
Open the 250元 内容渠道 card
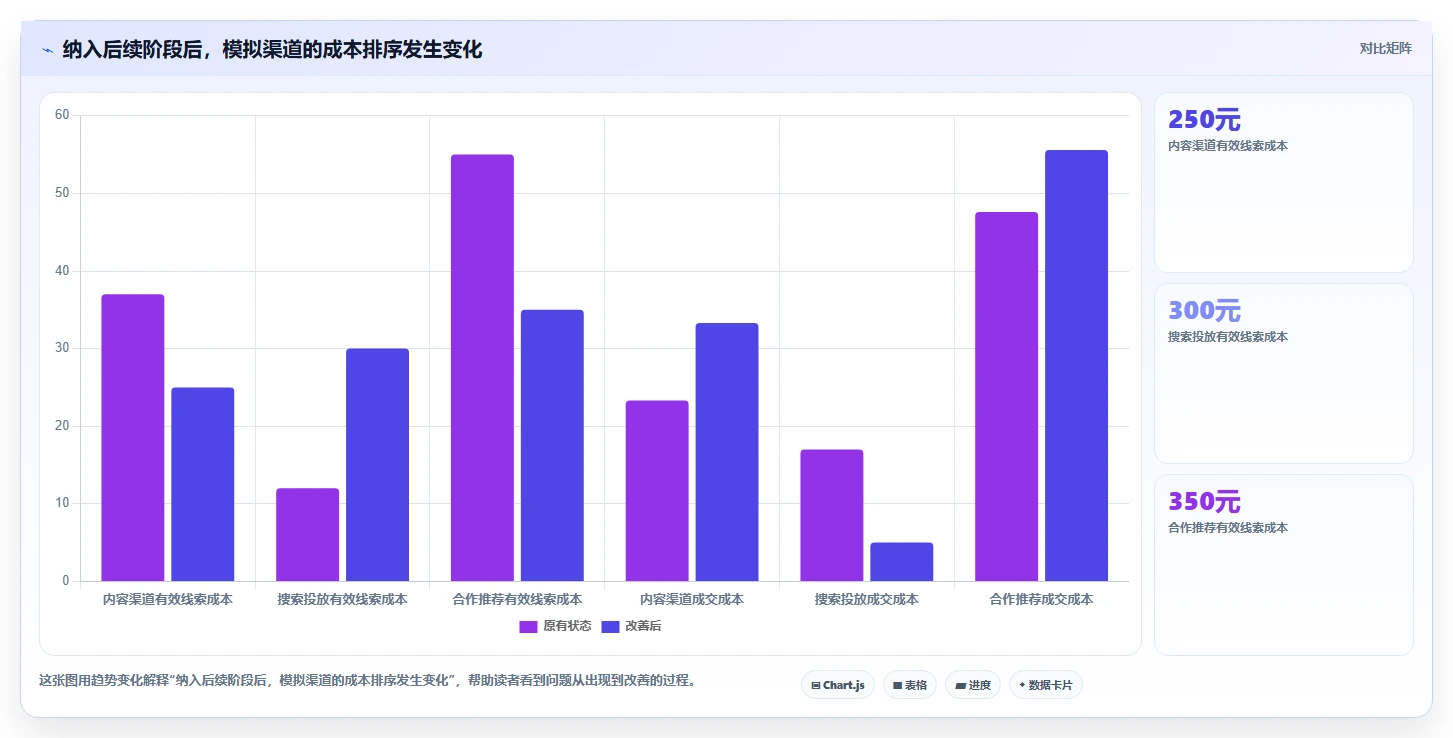(1284, 182)
